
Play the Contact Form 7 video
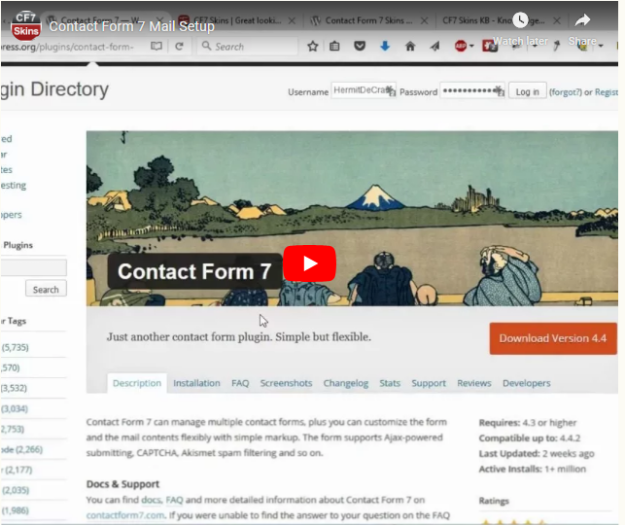pyautogui.click(x=309, y=263)
